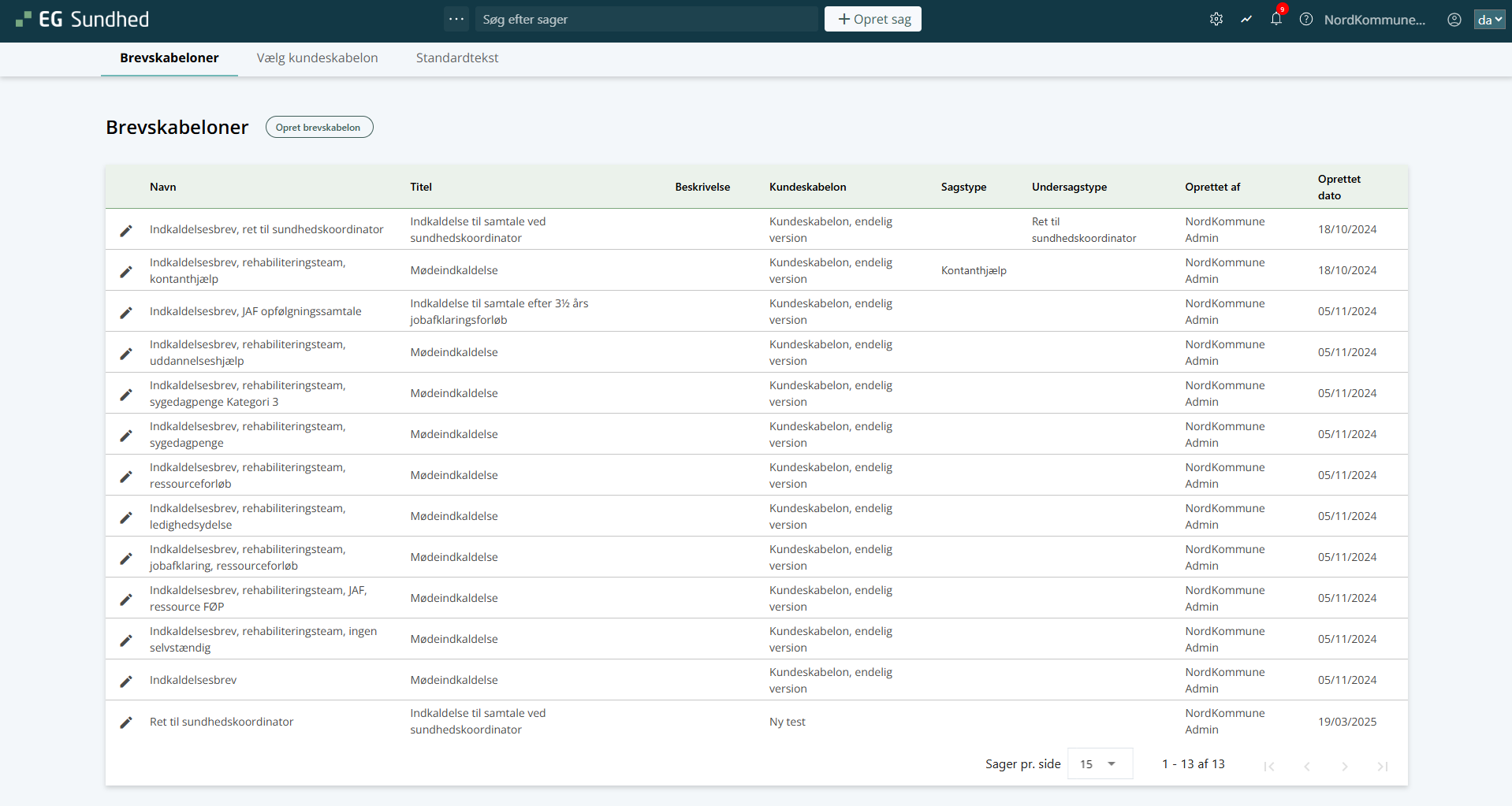Open the user profile icon
This screenshot has width=1512, height=806.
pyautogui.click(x=1454, y=20)
